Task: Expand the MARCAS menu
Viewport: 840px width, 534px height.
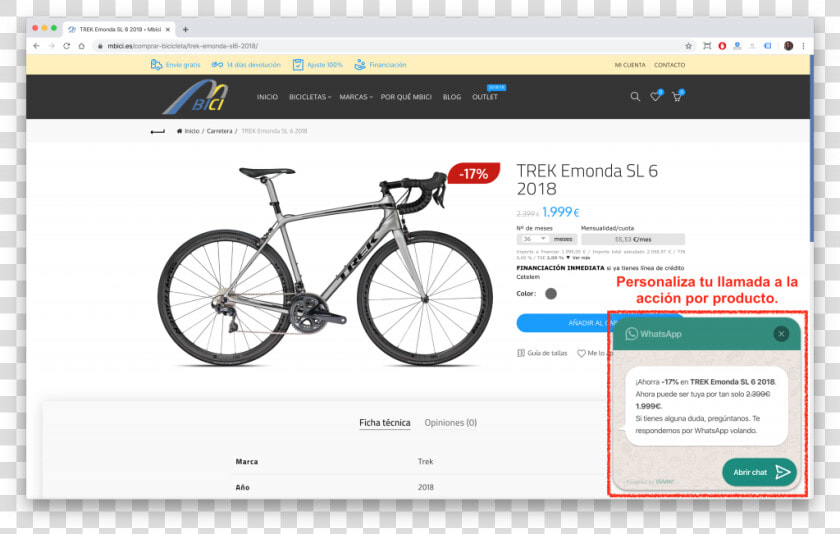Action: [x=356, y=97]
